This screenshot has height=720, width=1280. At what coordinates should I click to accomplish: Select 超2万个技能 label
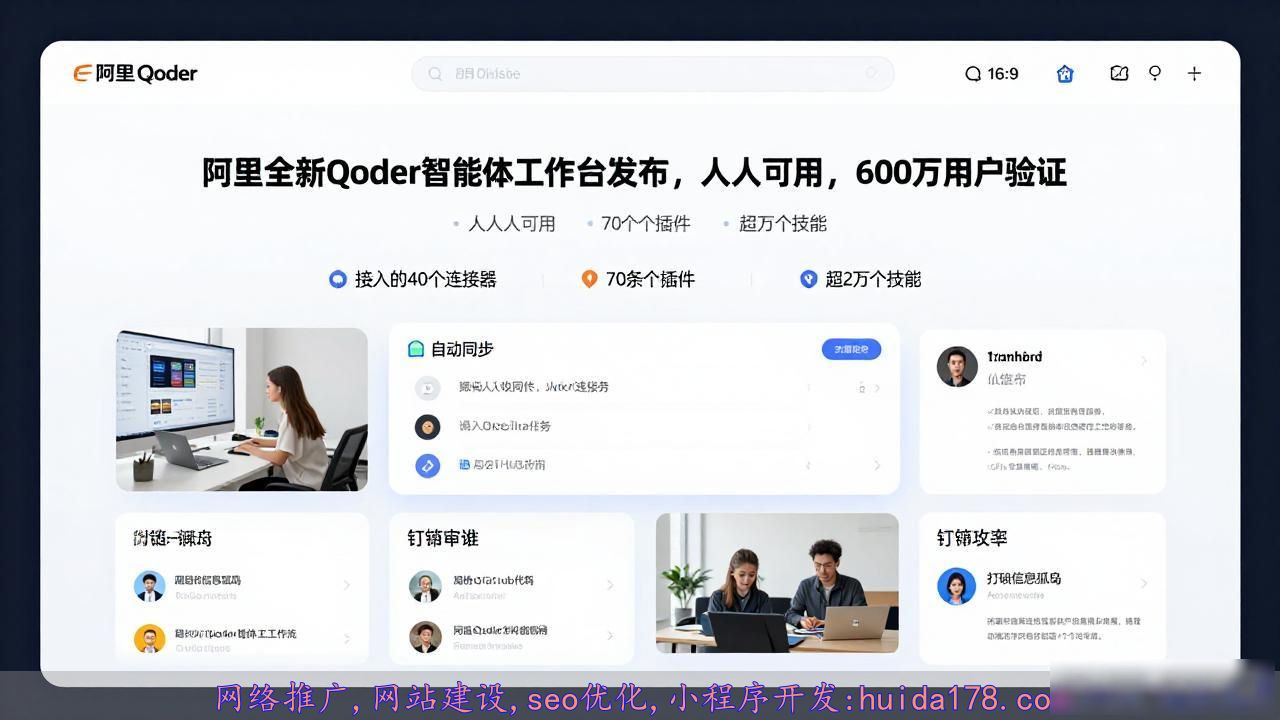click(873, 279)
